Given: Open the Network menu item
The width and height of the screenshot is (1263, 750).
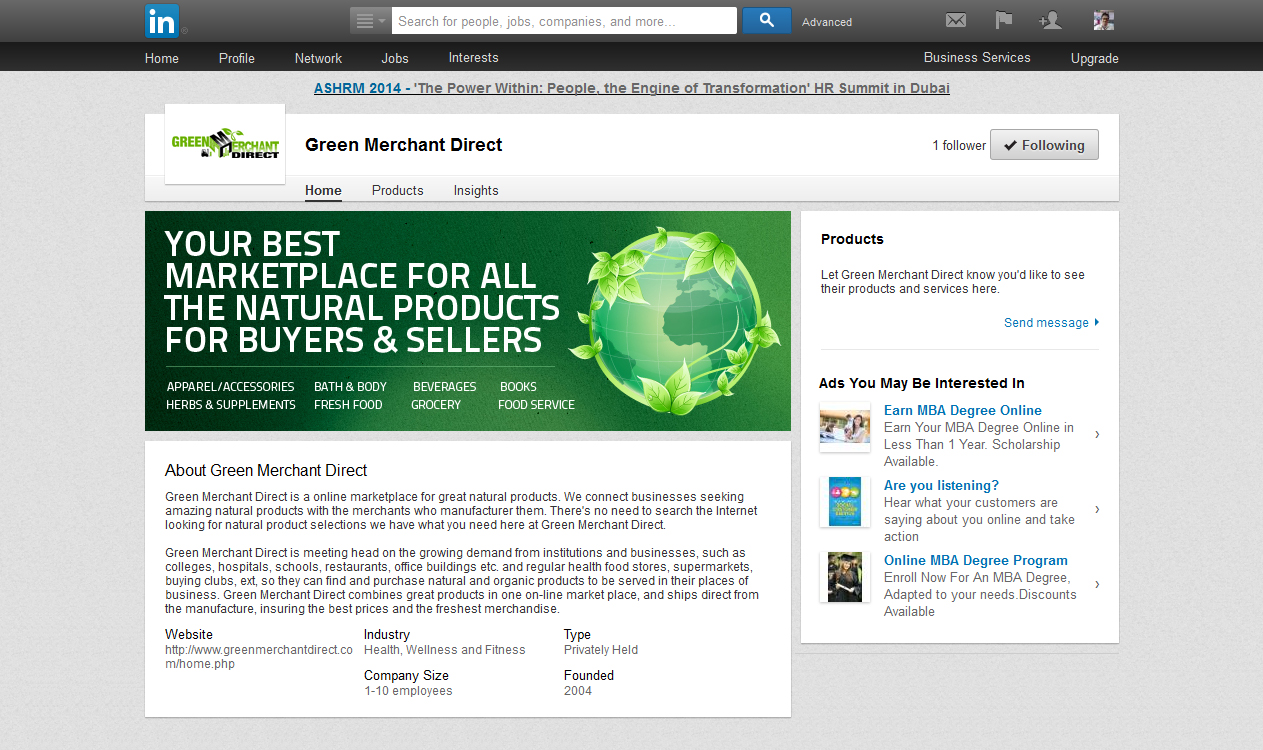Looking at the screenshot, I should click(318, 58).
